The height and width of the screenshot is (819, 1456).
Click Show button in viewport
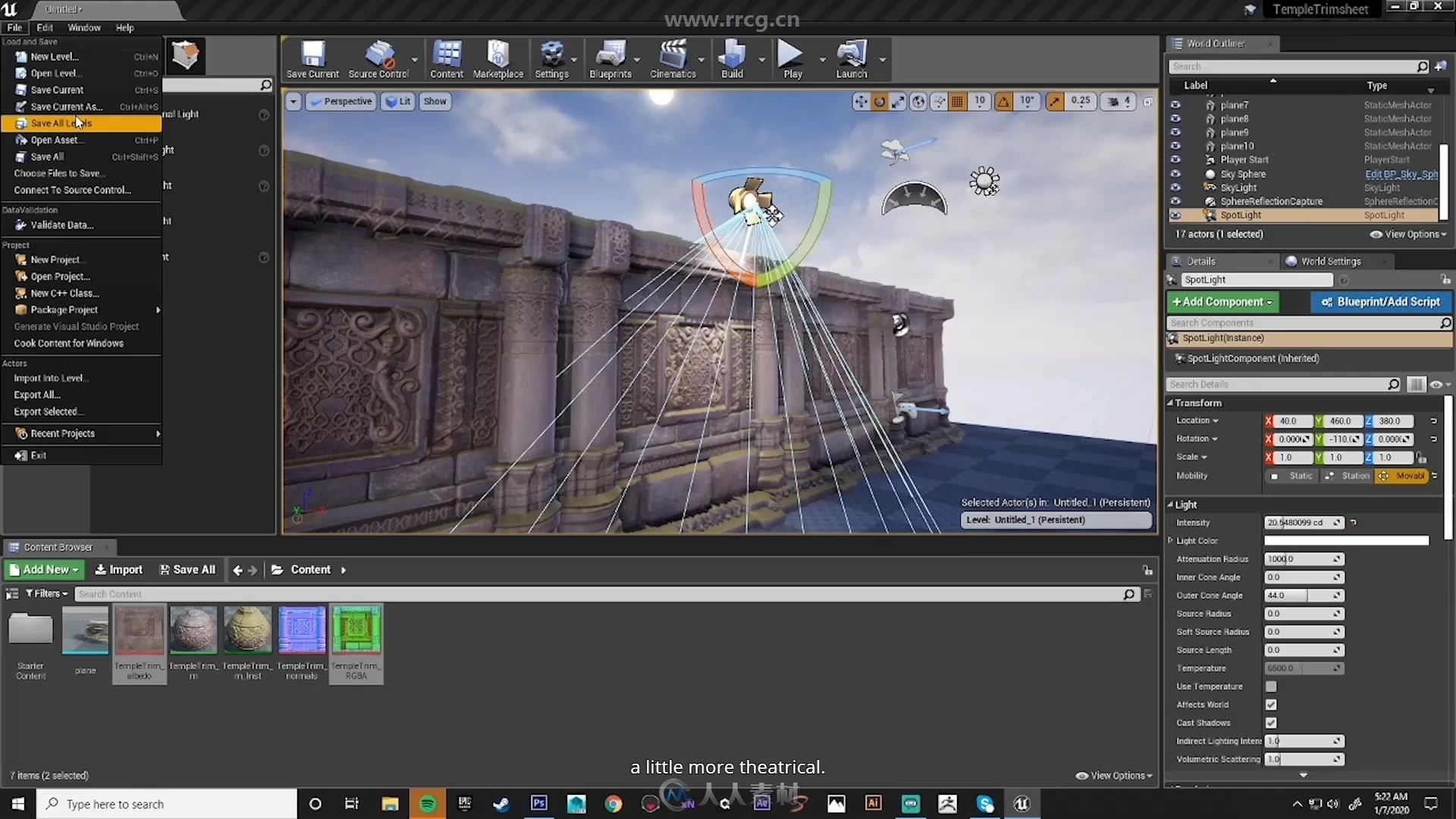click(x=435, y=102)
